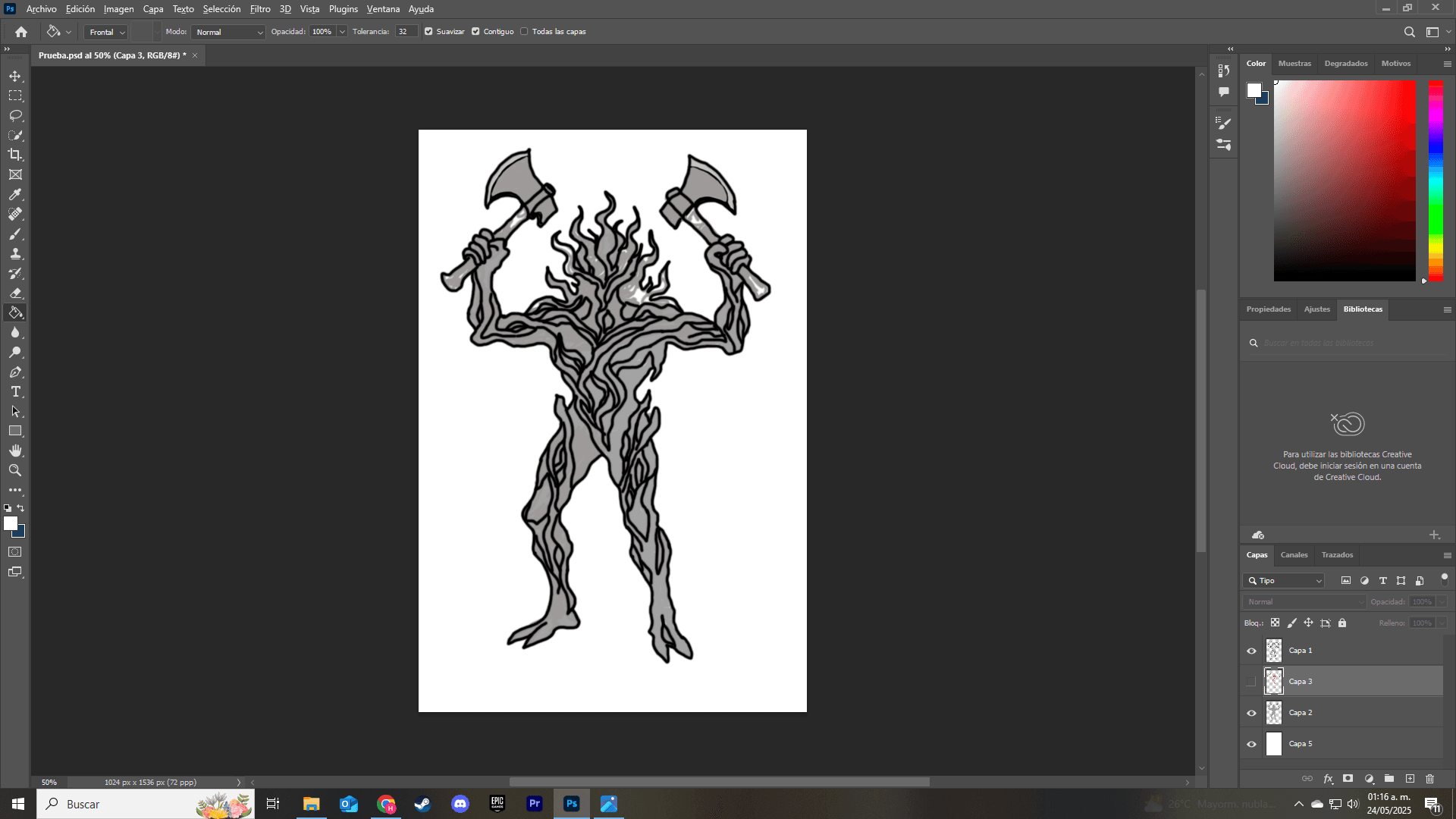
Task: Select the Clone Stamp tool
Action: point(15,254)
